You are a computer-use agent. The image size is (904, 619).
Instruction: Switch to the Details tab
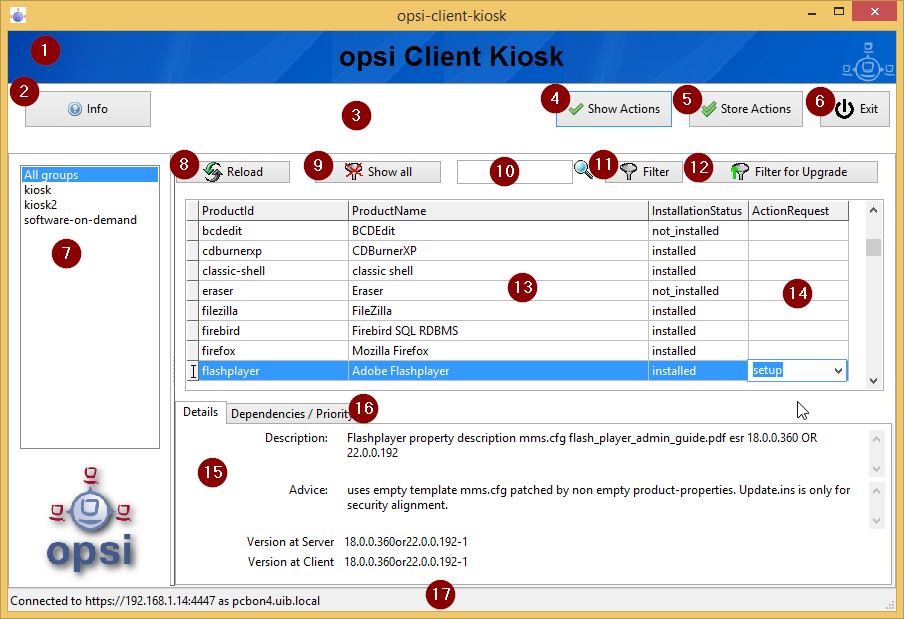[201, 412]
